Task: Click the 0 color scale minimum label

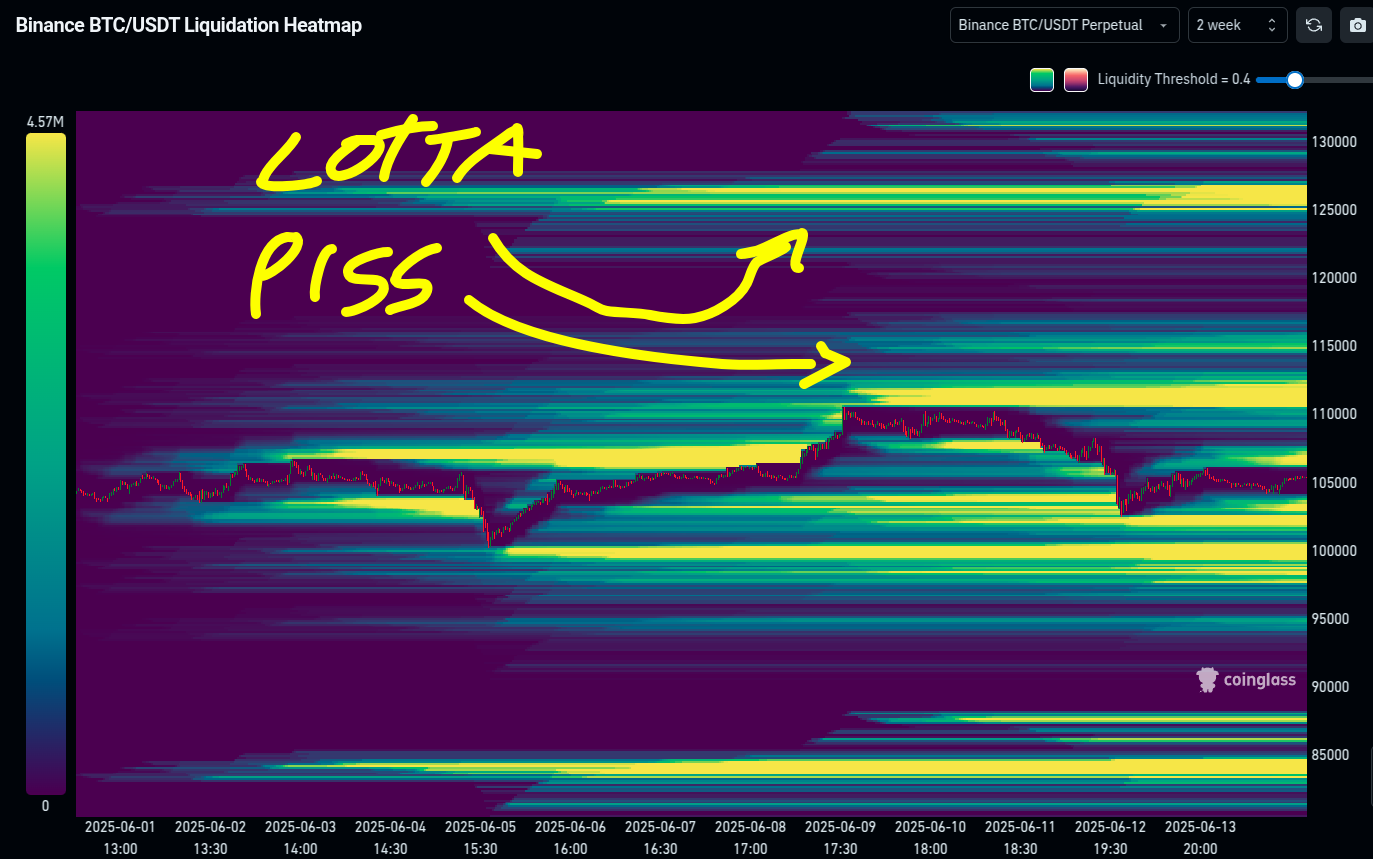Action: 45,806
